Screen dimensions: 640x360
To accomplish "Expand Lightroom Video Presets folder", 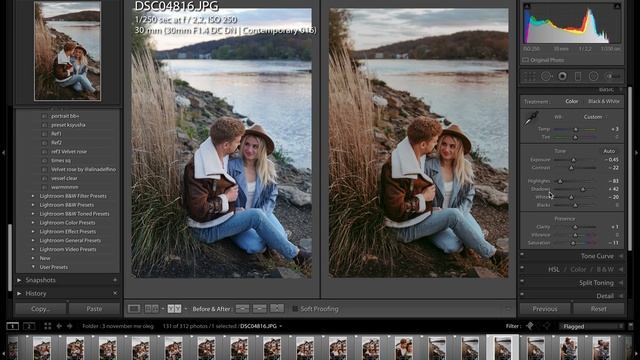I will (33, 249).
